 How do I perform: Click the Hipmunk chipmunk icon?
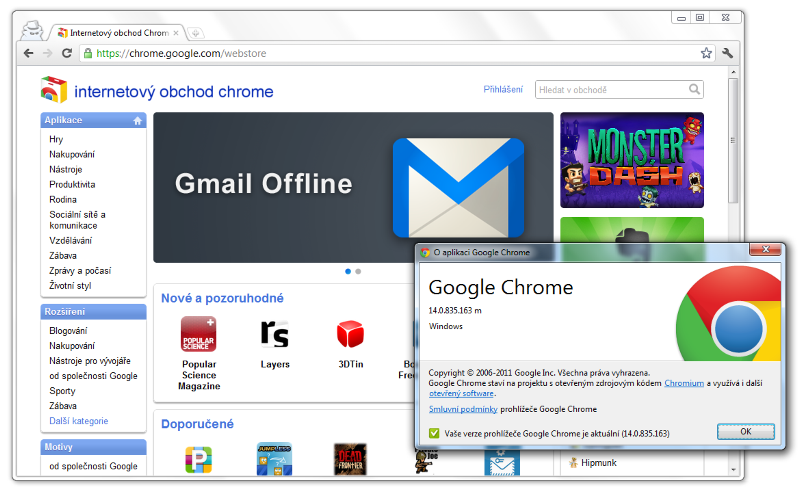pyautogui.click(x=573, y=462)
